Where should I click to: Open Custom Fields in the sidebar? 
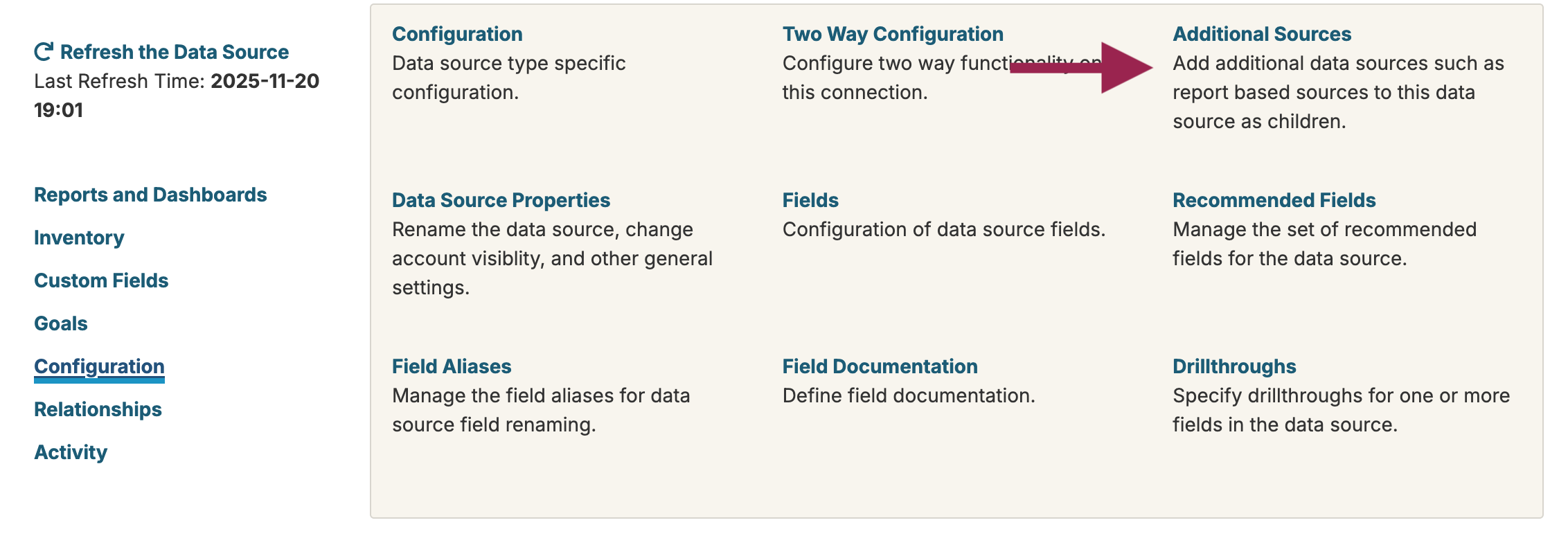tap(101, 280)
